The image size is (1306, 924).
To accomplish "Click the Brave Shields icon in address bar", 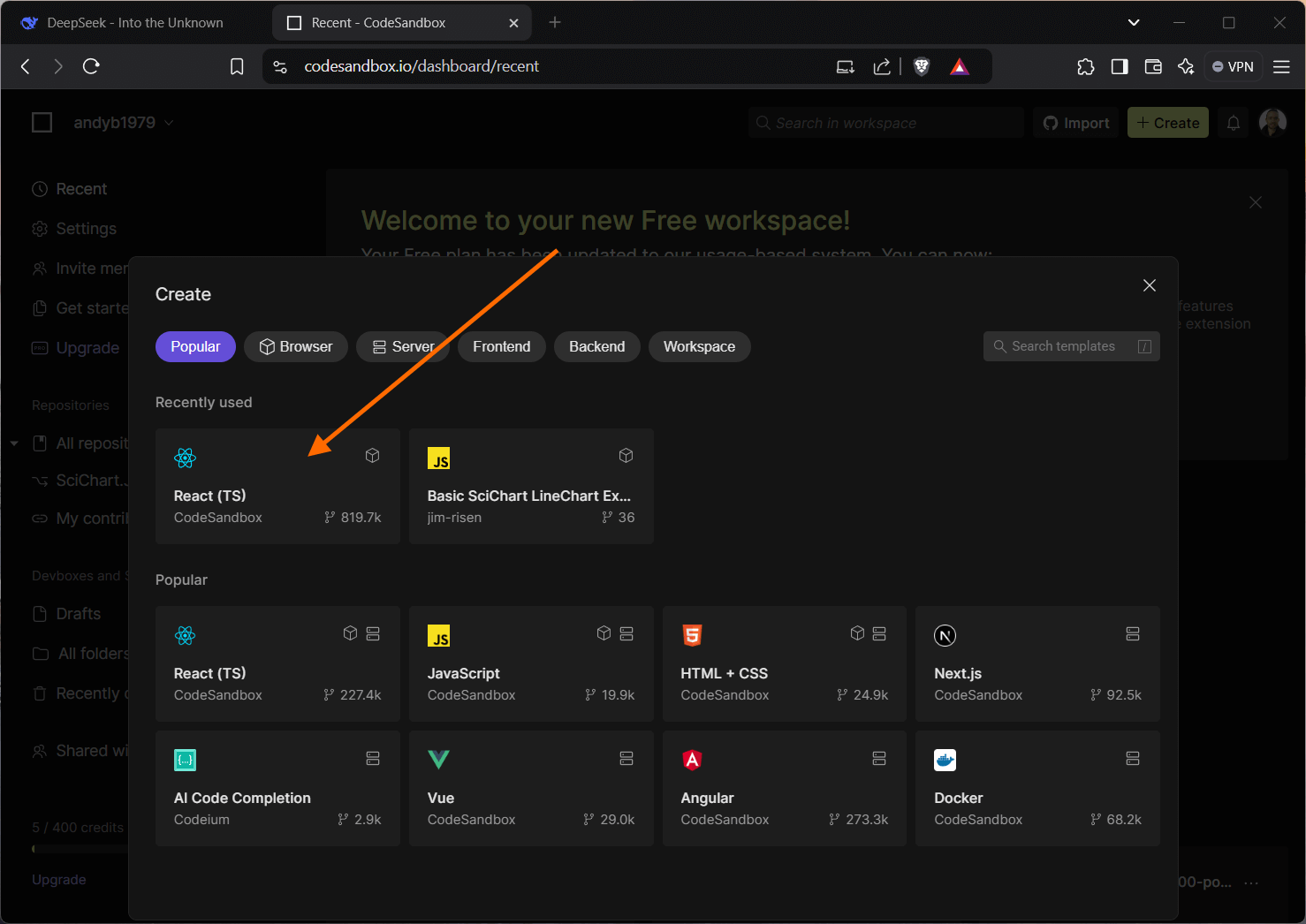I will [922, 66].
